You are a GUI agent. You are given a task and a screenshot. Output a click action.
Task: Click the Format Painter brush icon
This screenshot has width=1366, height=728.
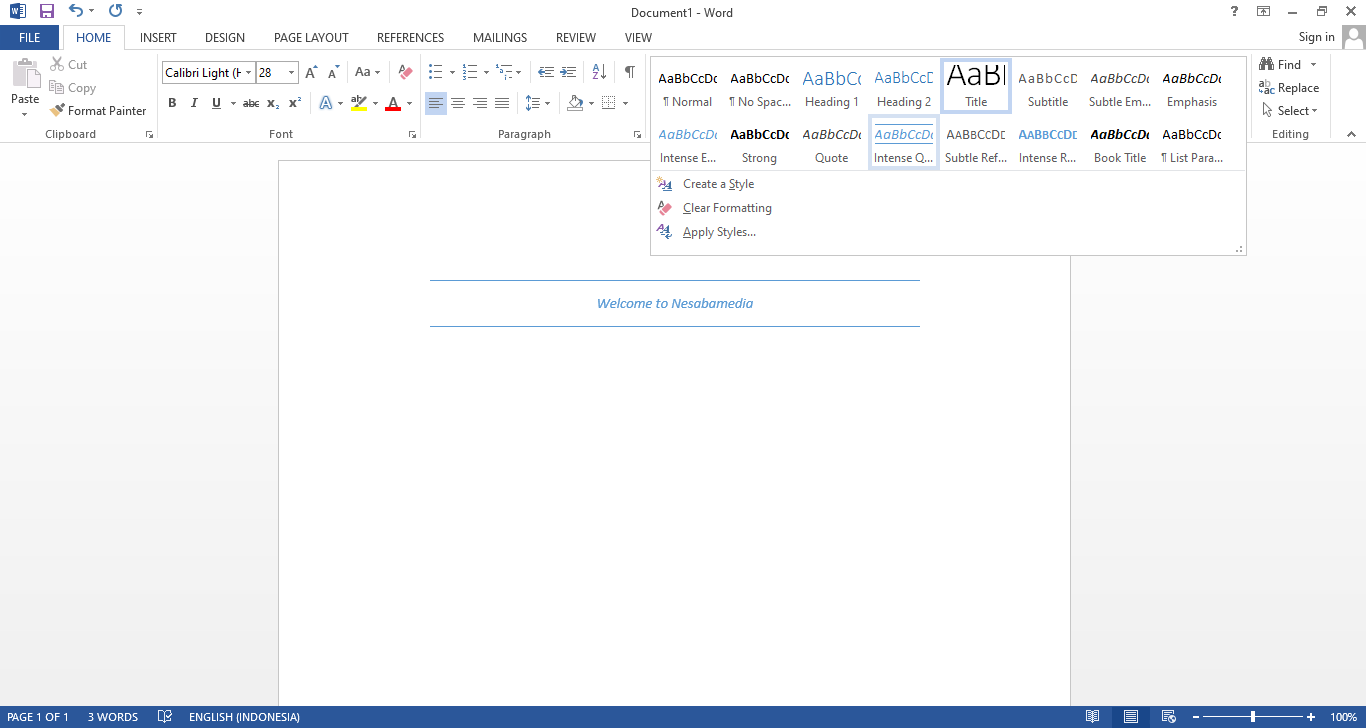[57, 111]
